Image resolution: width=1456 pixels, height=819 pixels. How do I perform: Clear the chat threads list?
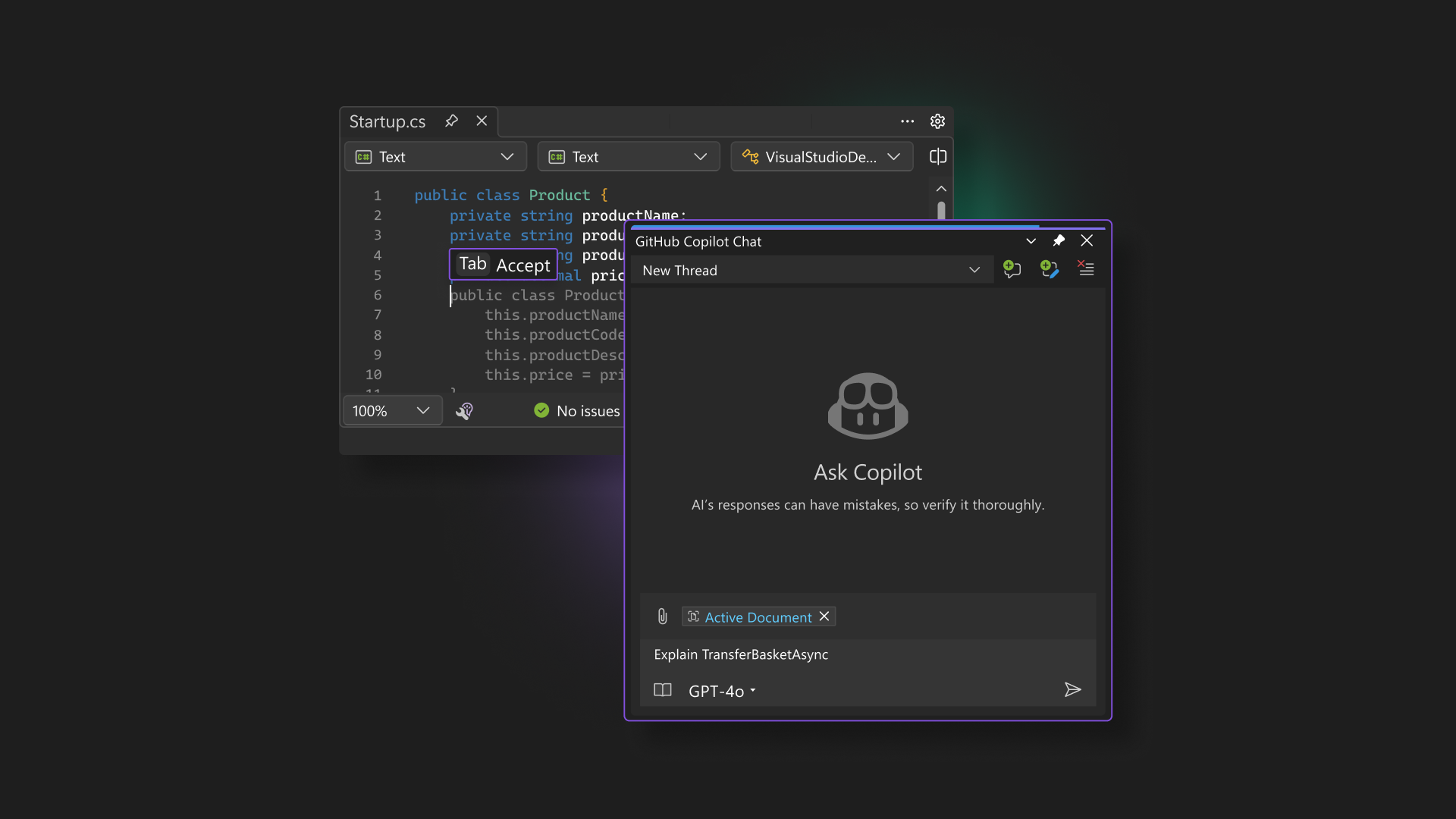point(1086,268)
